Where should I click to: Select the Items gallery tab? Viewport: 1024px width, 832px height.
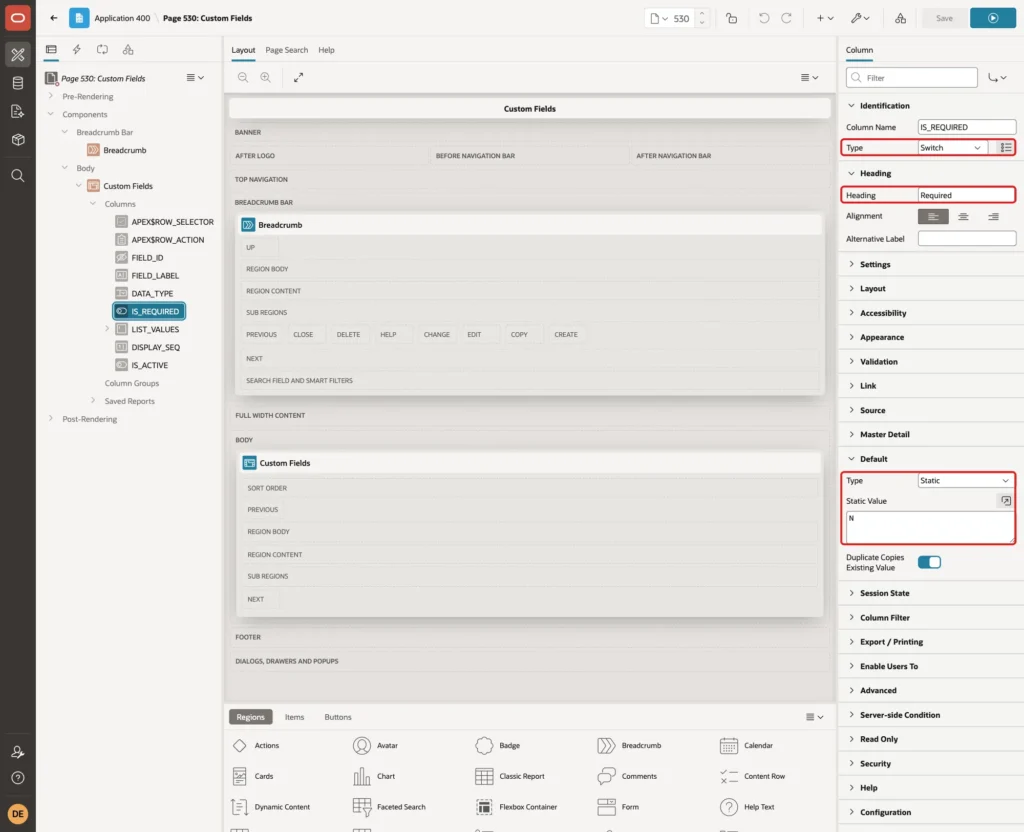pyautogui.click(x=294, y=717)
